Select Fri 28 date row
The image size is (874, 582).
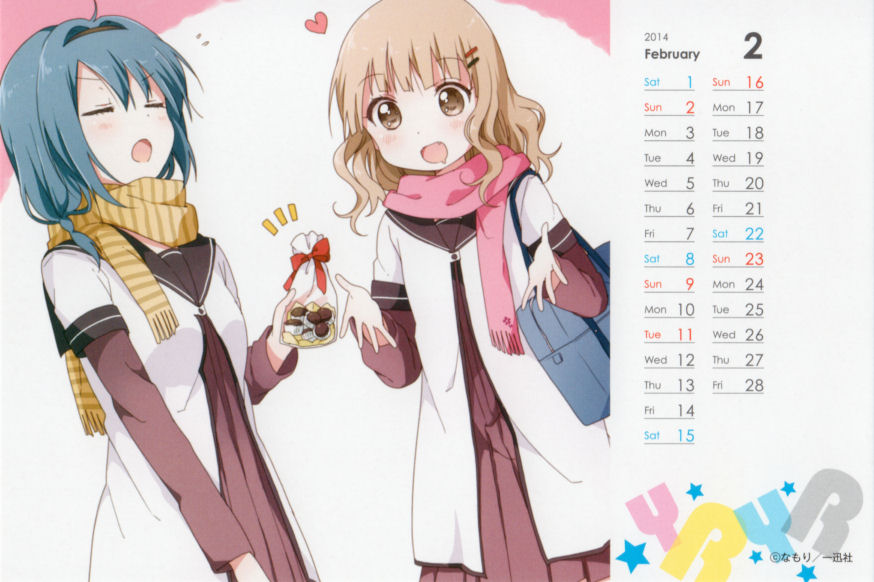(x=737, y=385)
